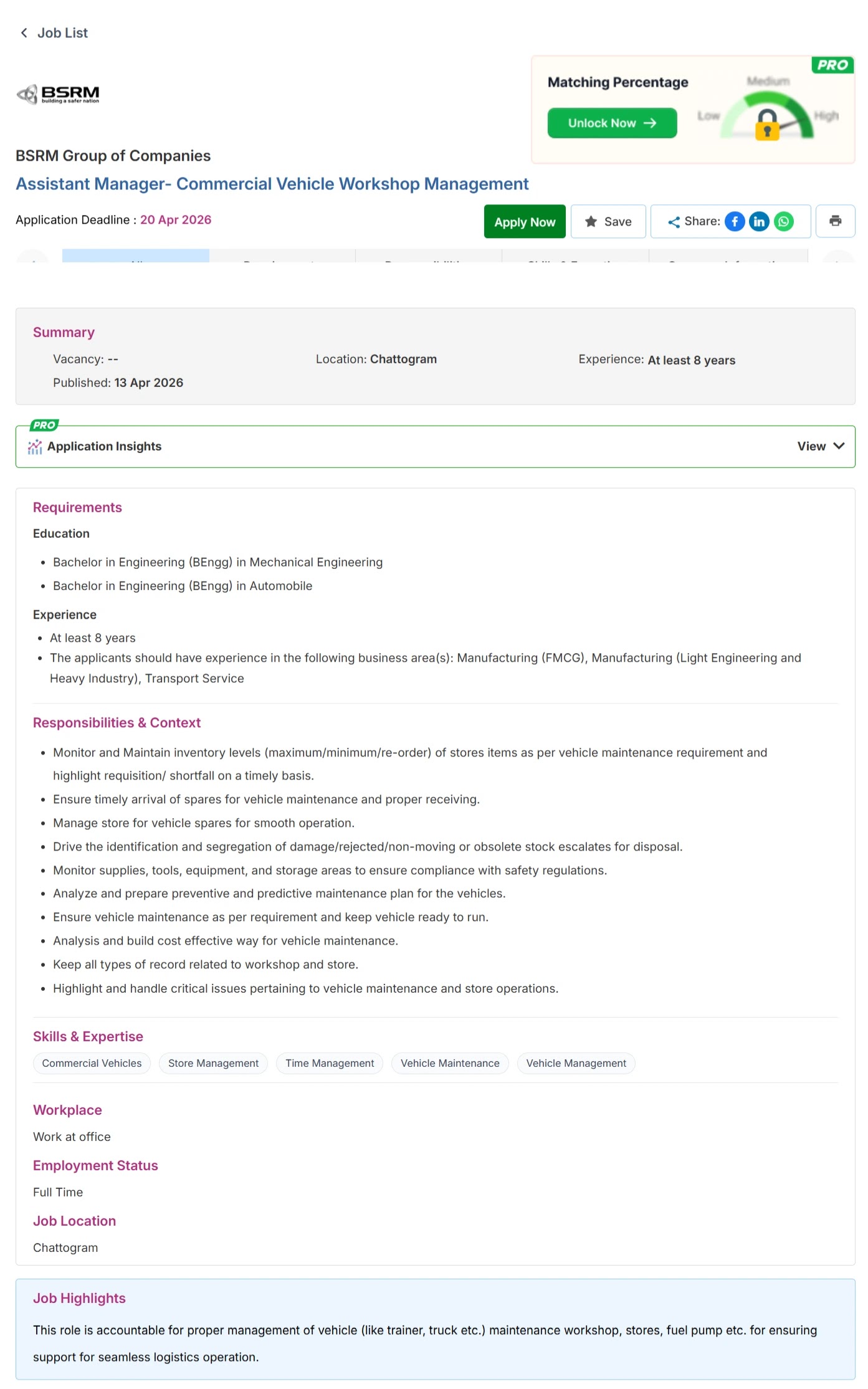Select the Commercial Vehicles skill tag
The image size is (868, 1389).
point(92,1063)
